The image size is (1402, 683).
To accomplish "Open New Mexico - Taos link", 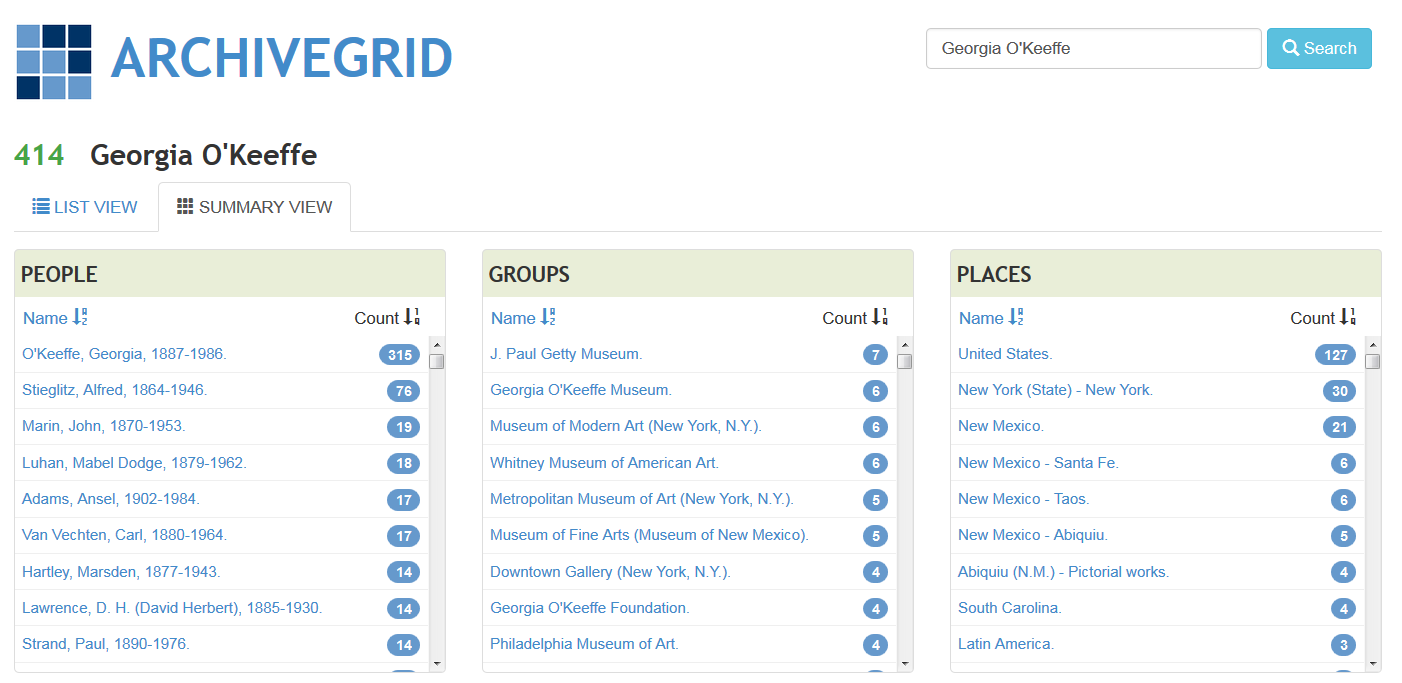I will click(x=1024, y=499).
